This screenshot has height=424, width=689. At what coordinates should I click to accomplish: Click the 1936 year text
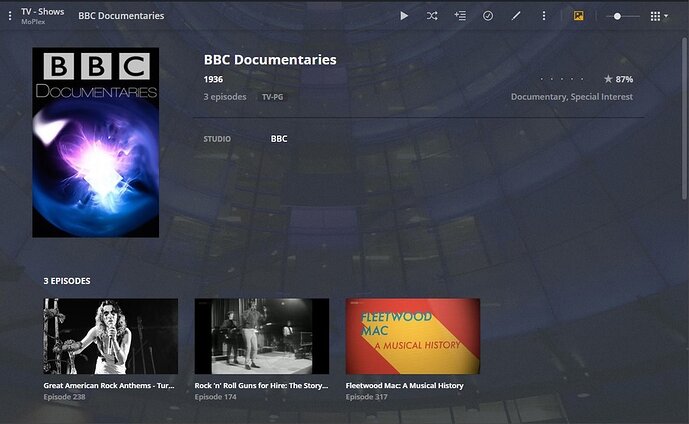pos(213,79)
